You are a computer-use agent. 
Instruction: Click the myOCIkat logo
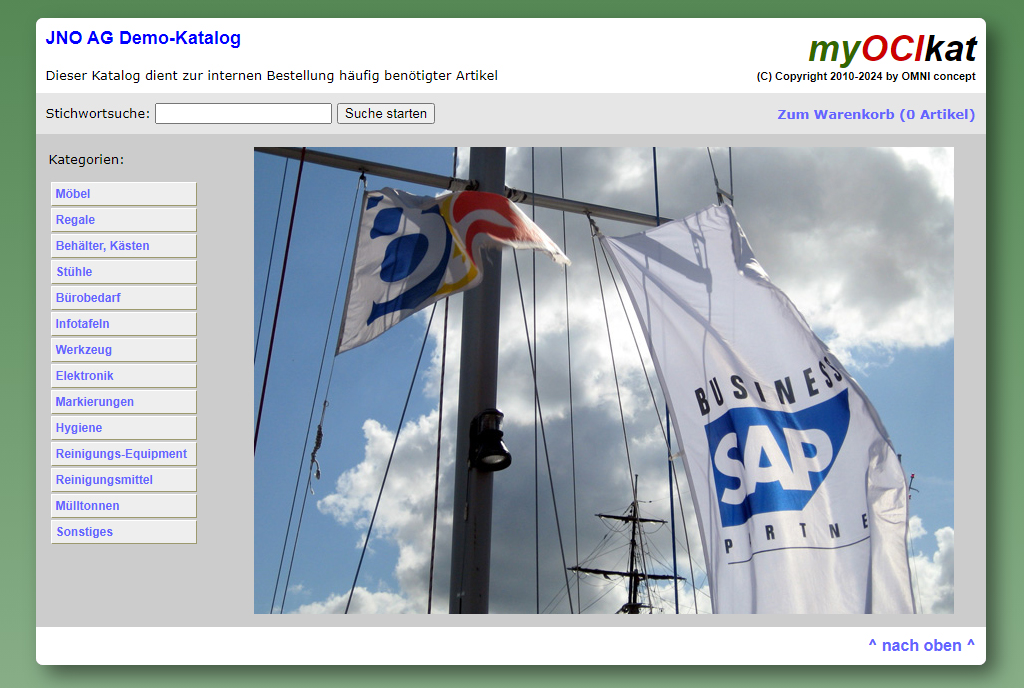[x=892, y=50]
